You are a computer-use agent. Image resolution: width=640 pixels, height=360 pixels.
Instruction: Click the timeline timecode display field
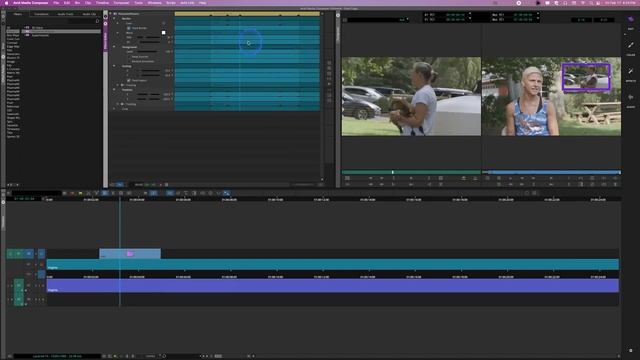coord(24,199)
